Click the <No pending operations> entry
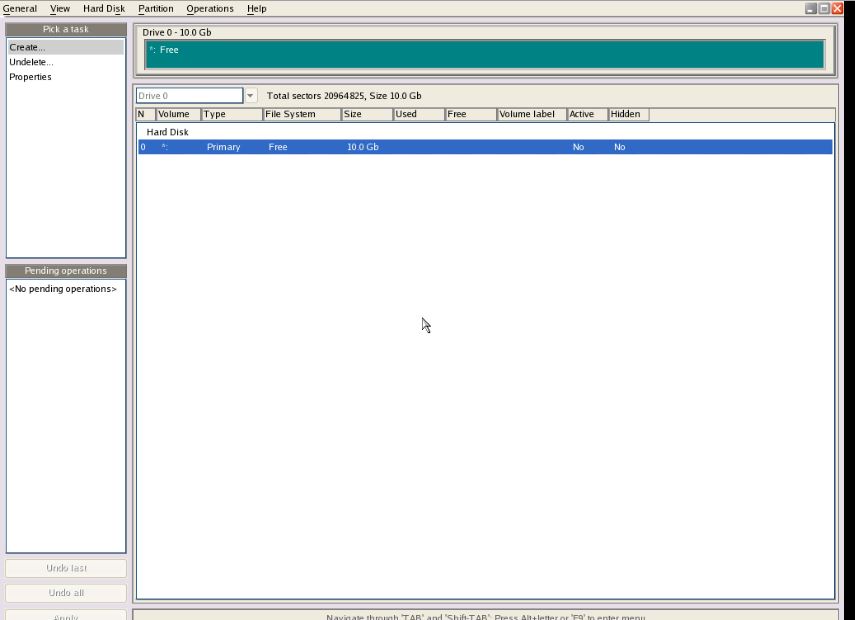 coord(63,289)
